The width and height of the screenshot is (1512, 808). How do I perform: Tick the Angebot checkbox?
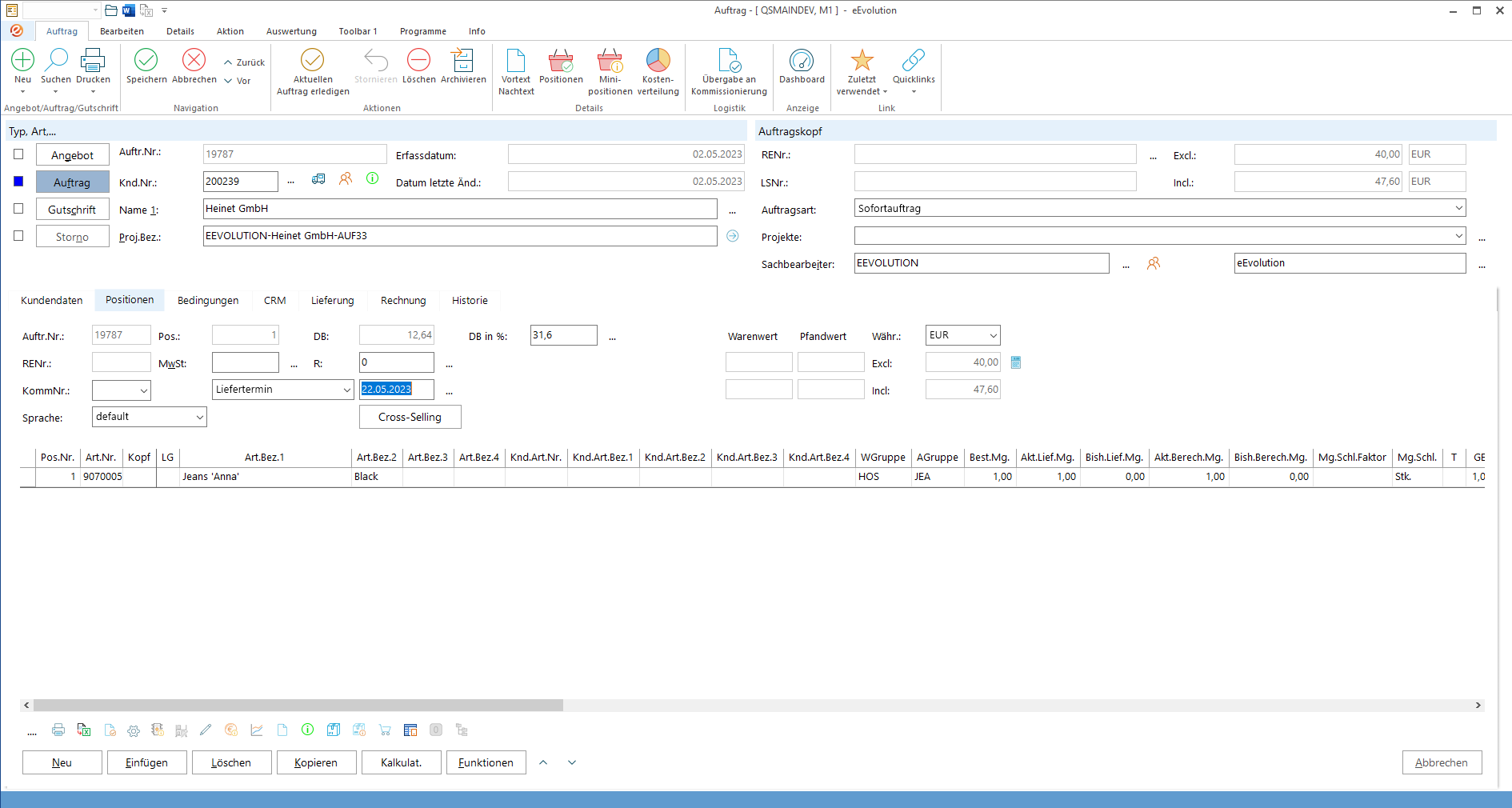coord(18,154)
